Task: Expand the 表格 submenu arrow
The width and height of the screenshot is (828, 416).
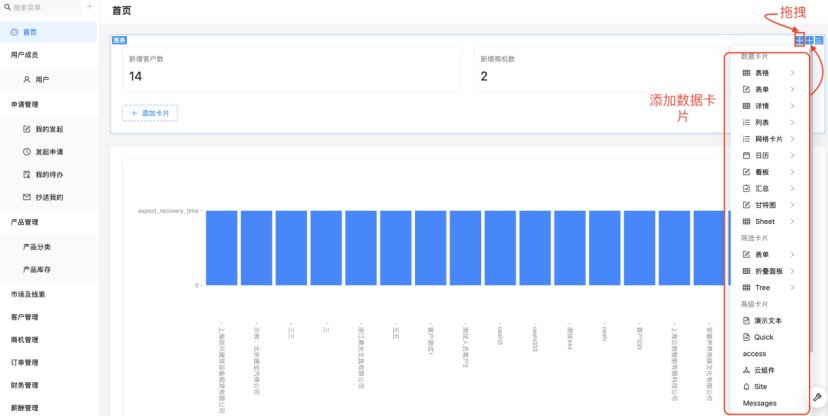Action: (x=792, y=73)
